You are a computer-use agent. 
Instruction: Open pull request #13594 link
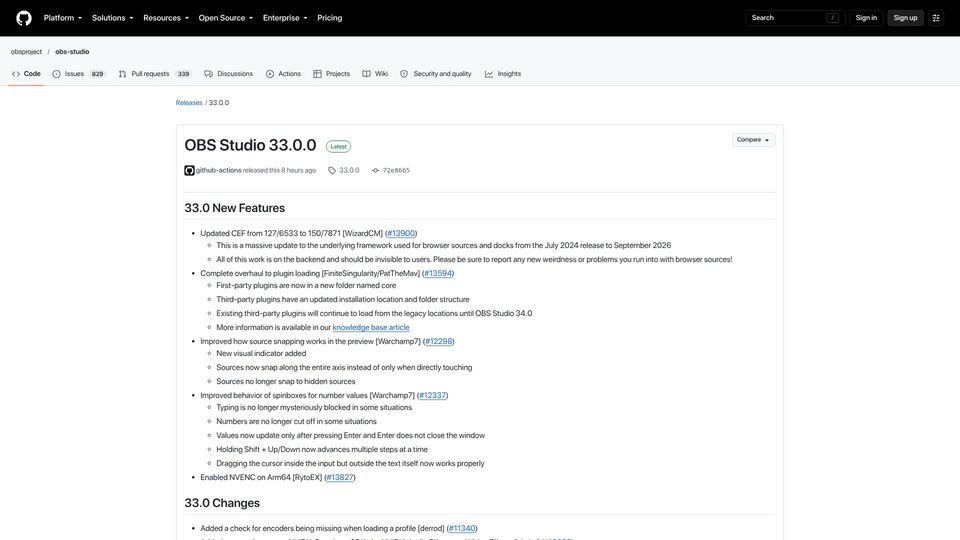click(x=438, y=273)
